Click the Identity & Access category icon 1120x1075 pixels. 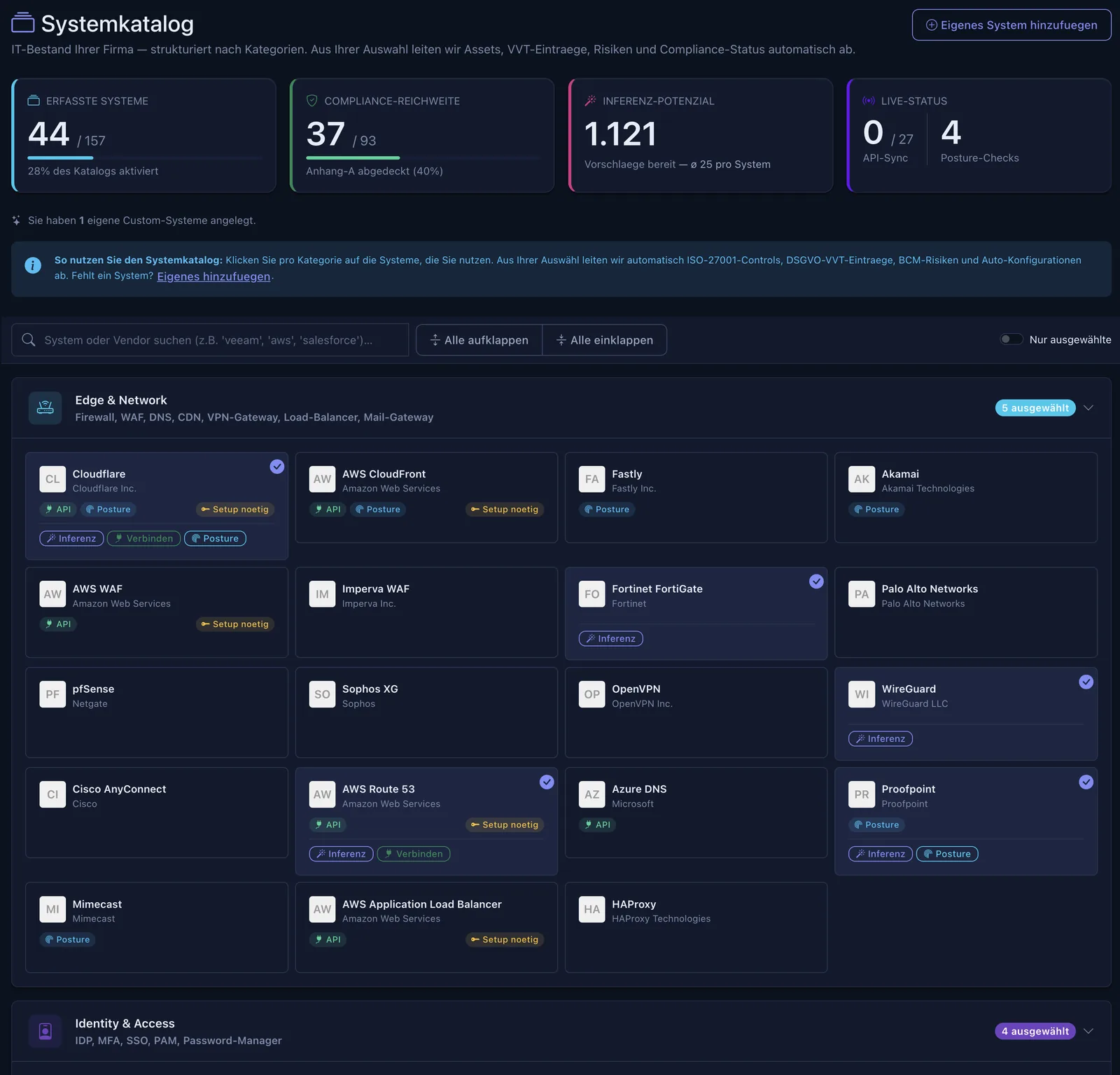45,1031
